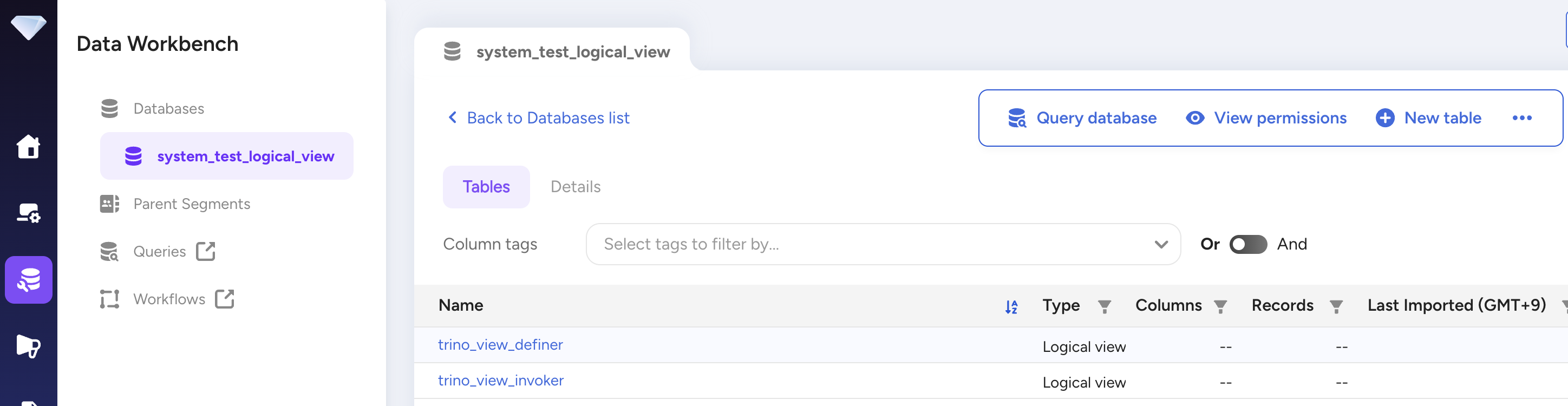Click the three-dots more actions icon
The width and height of the screenshot is (1568, 406).
[x=1522, y=118]
